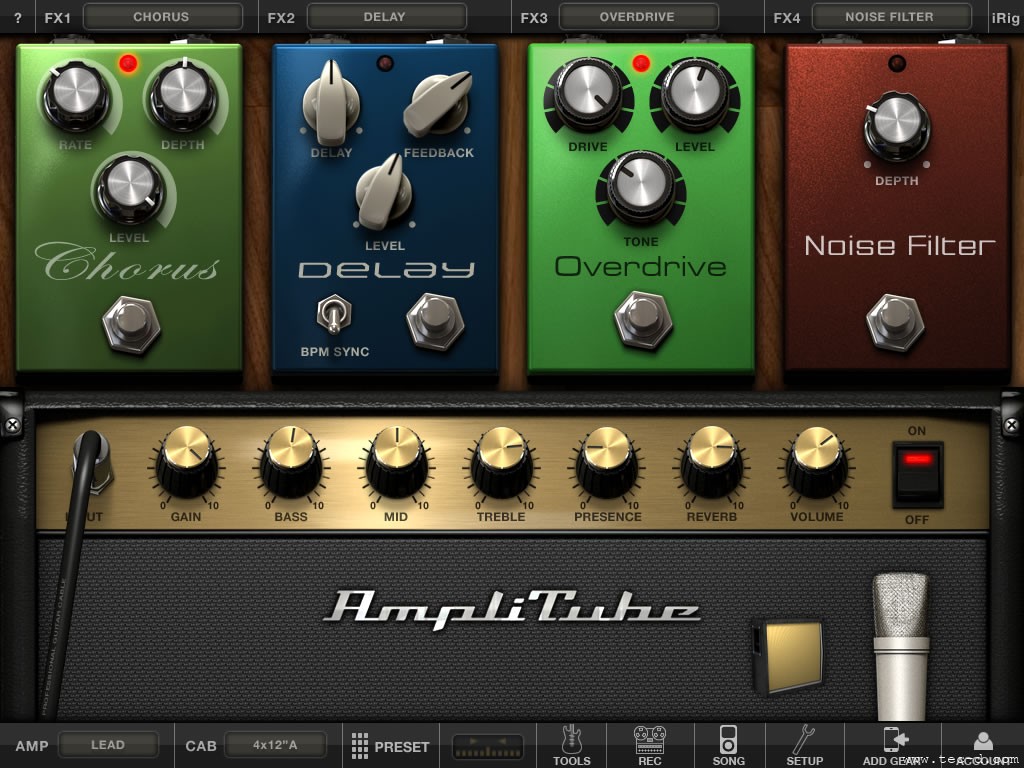The image size is (1024, 768).
Task: Click the amp Mid knob
Action: (x=396, y=462)
